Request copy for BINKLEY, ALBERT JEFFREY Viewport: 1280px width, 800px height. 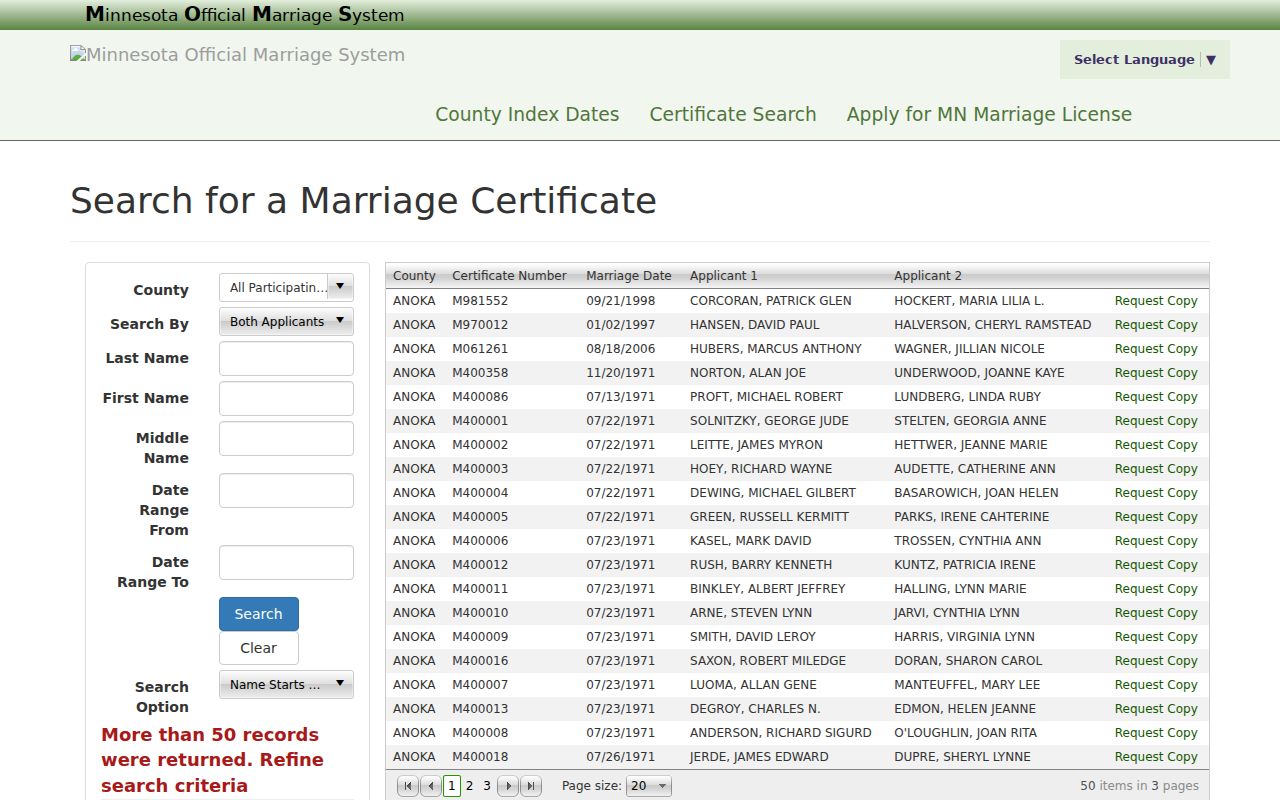pyautogui.click(x=1156, y=589)
